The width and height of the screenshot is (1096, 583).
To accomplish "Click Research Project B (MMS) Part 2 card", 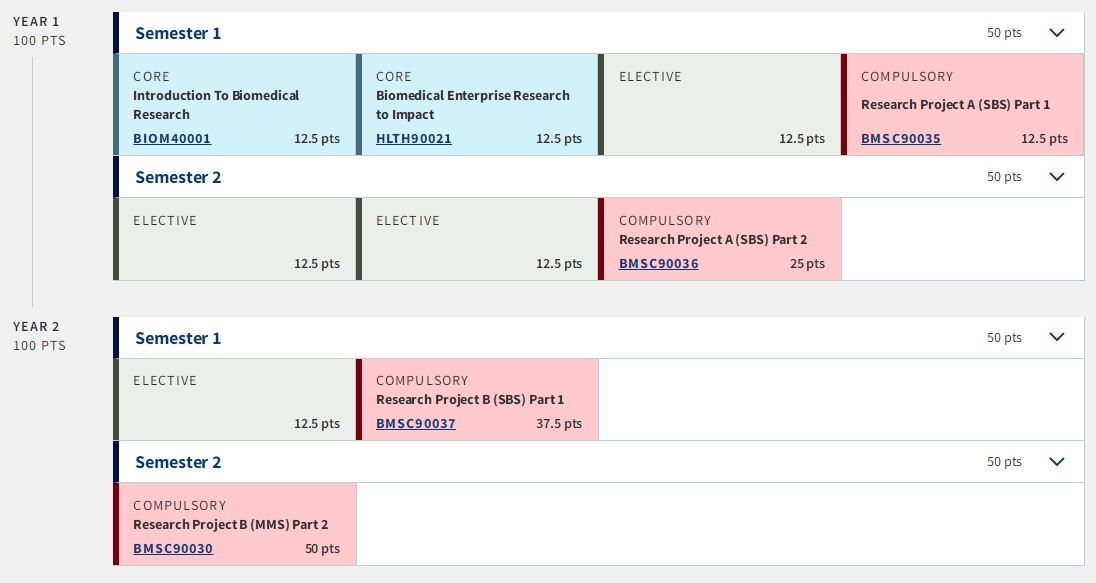I will point(235,524).
